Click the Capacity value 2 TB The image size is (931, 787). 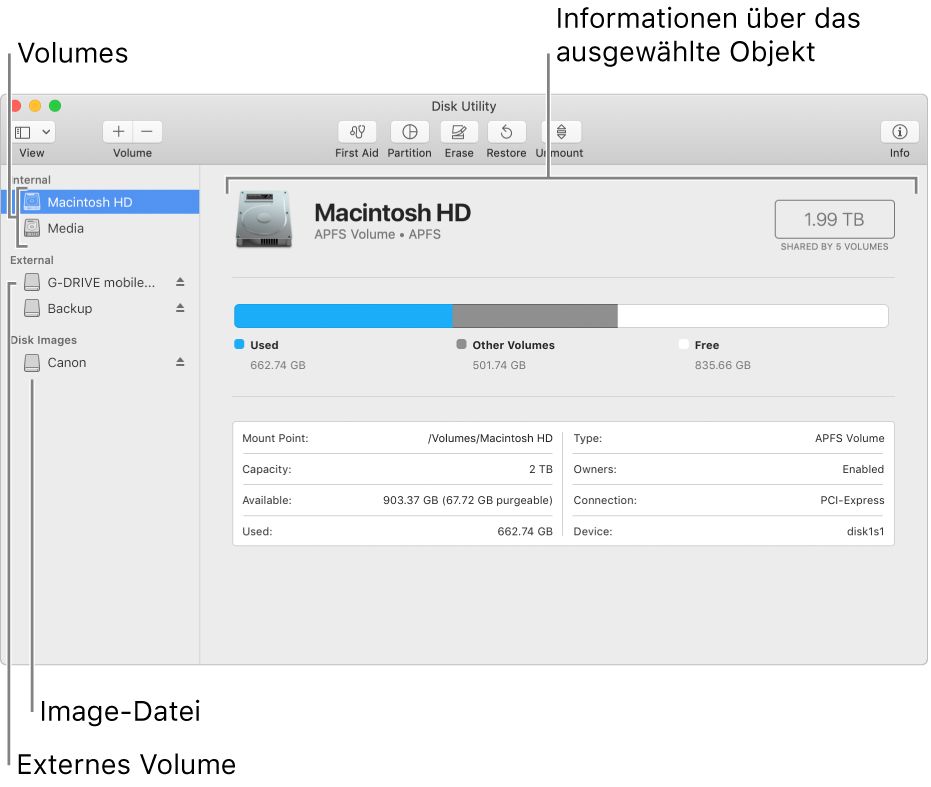(x=541, y=469)
